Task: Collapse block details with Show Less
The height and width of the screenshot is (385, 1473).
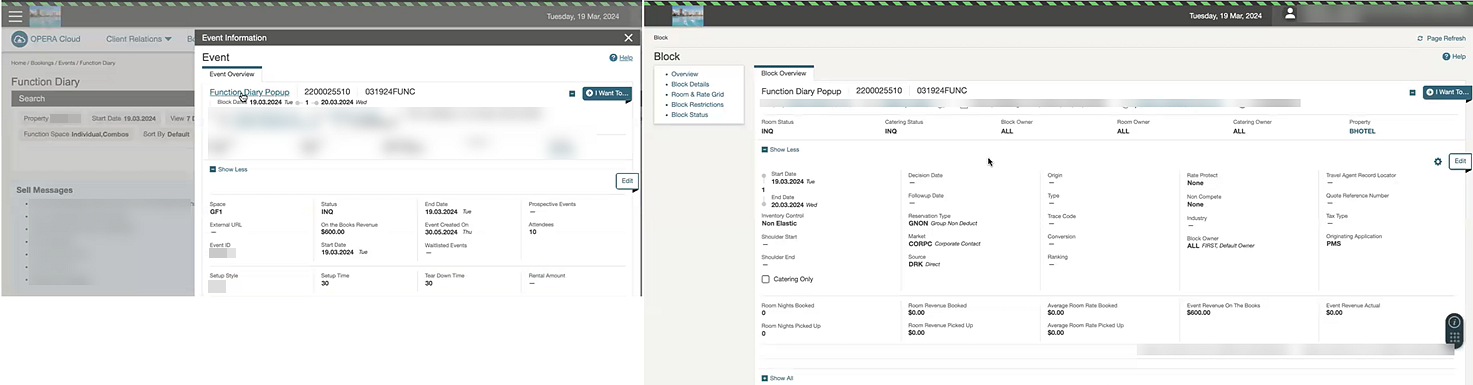Action: pyautogui.click(x=780, y=149)
